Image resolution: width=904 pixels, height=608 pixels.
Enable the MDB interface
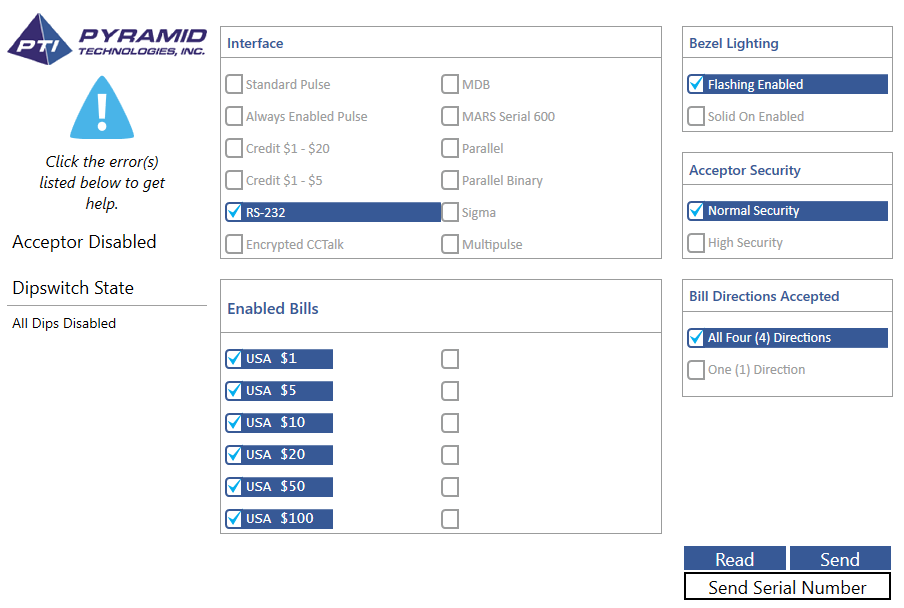[450, 84]
